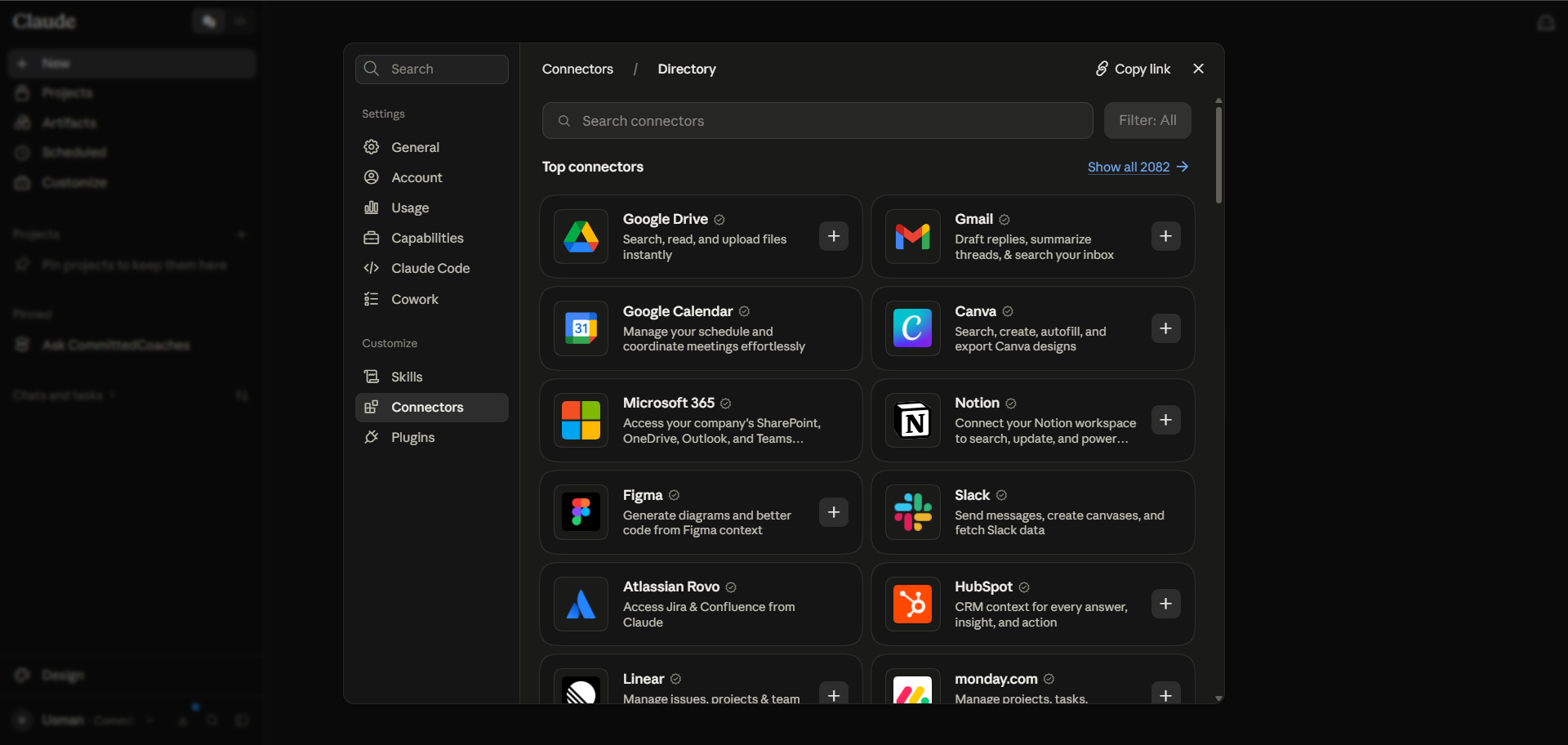This screenshot has height=745, width=1568.
Task: Open the Microsoft 365 connector title
Action: click(669, 403)
